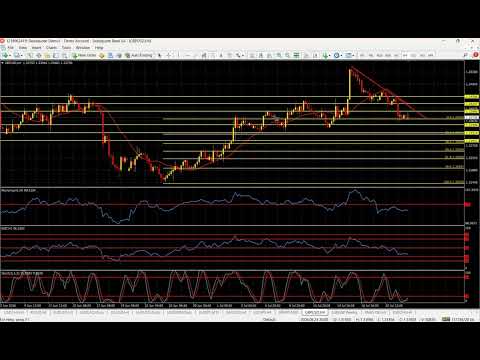Toggle the Market Watch window icon
Viewport: 480px width, 360px height.
[x=30, y=55]
